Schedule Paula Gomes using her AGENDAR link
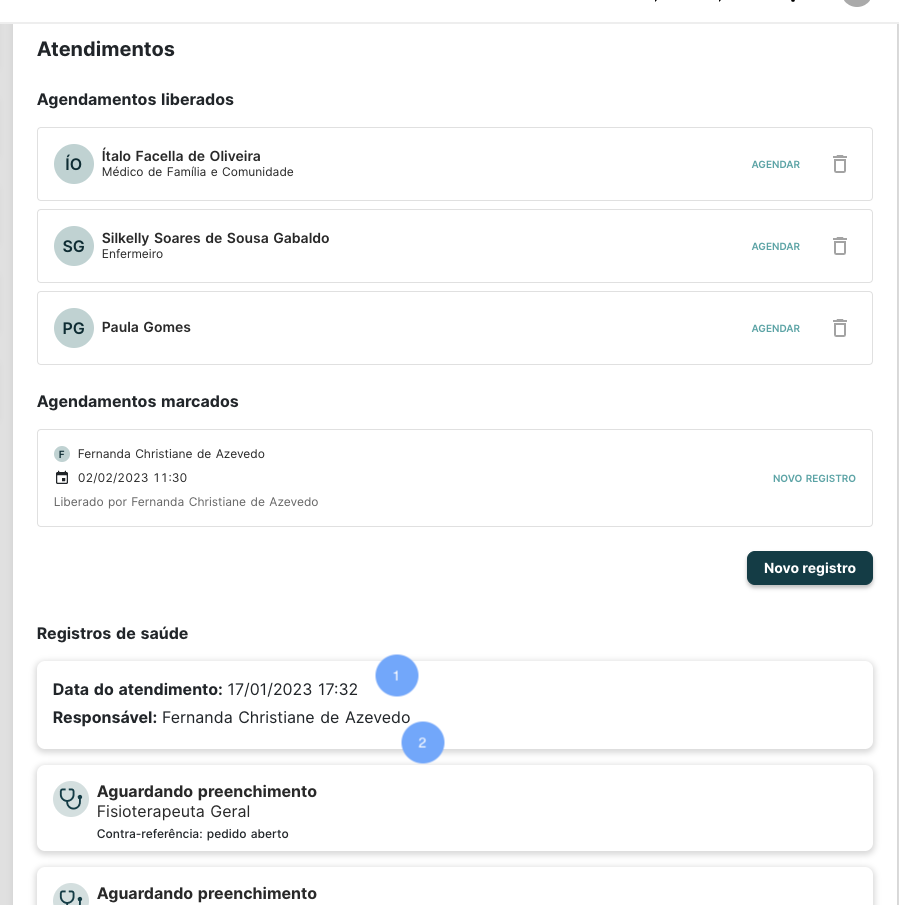The height and width of the screenshot is (905, 899). click(x=775, y=328)
